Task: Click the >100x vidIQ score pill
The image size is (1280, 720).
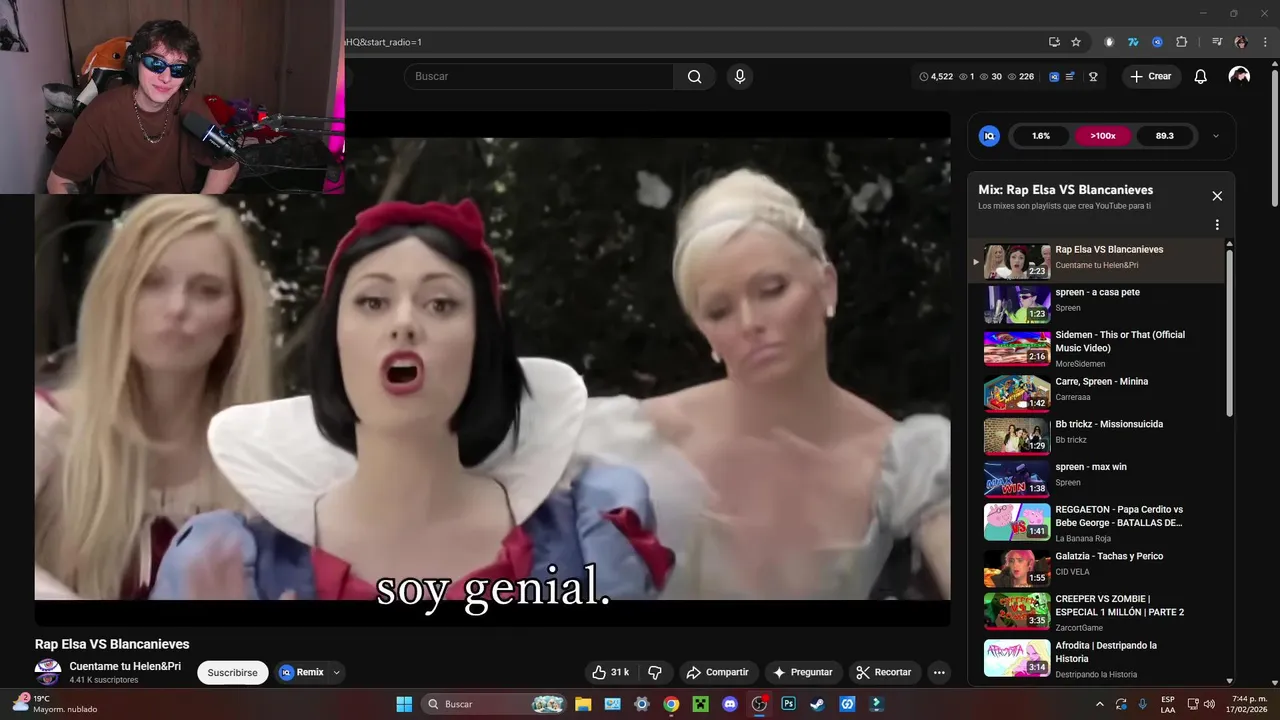Action: tap(1103, 136)
